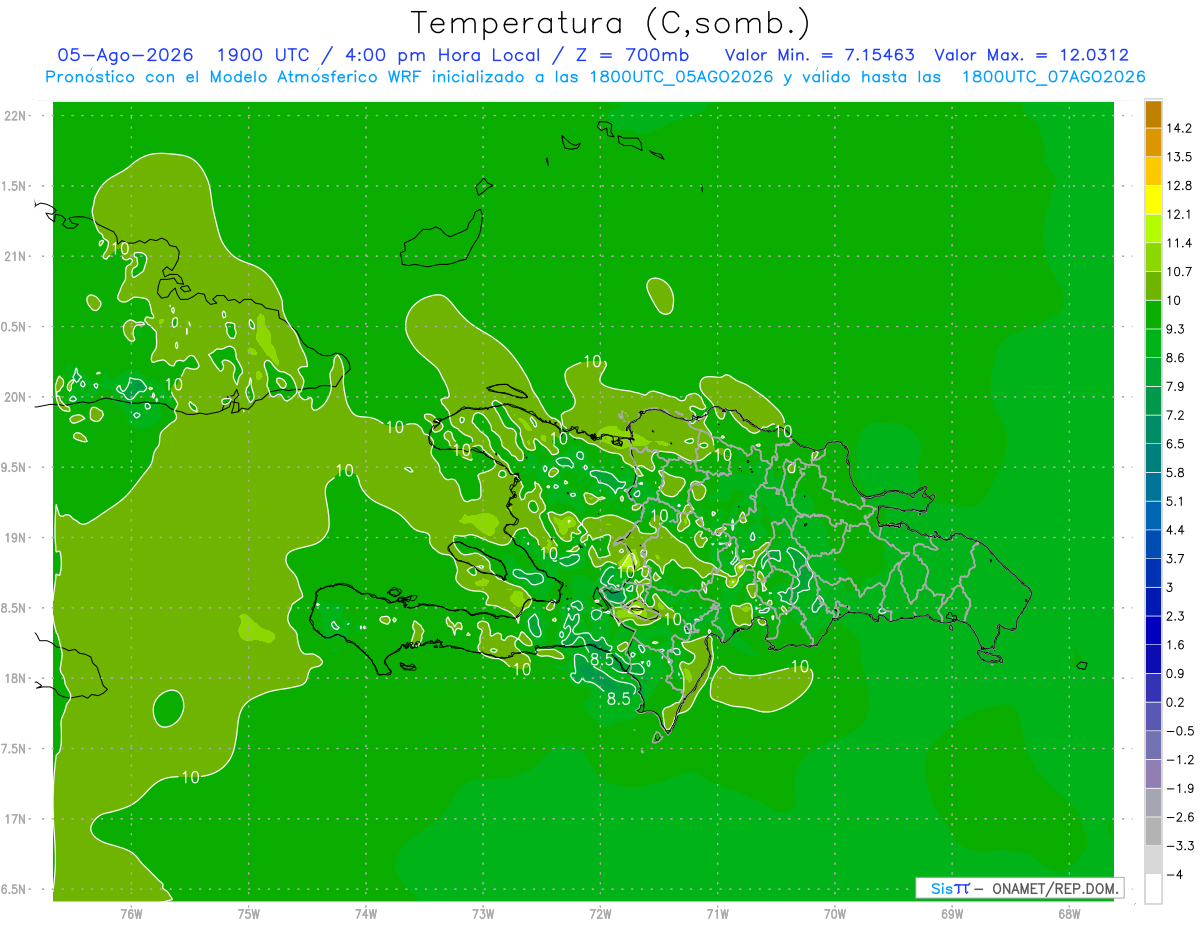
Task: Click the "0.9" legend value
Action: (x=1175, y=674)
